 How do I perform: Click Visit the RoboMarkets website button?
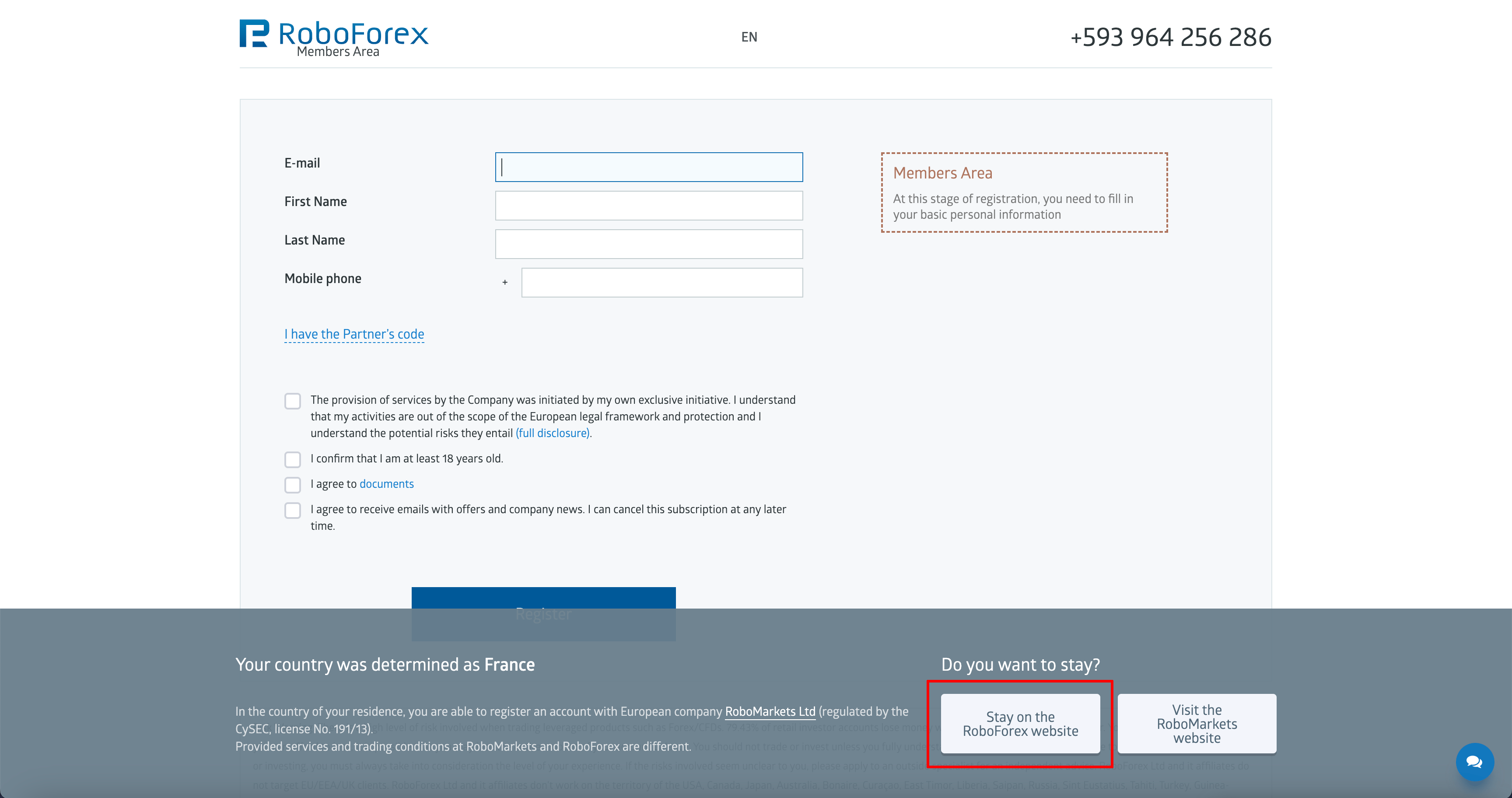pos(1197,724)
